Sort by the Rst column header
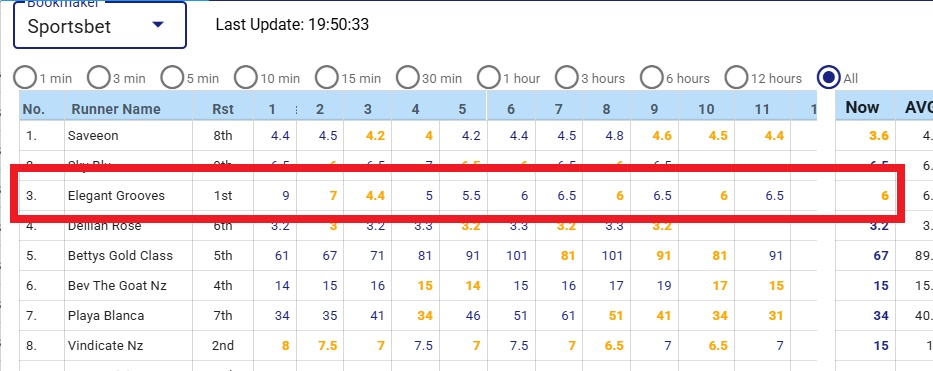This screenshot has width=933, height=371. 223,109
